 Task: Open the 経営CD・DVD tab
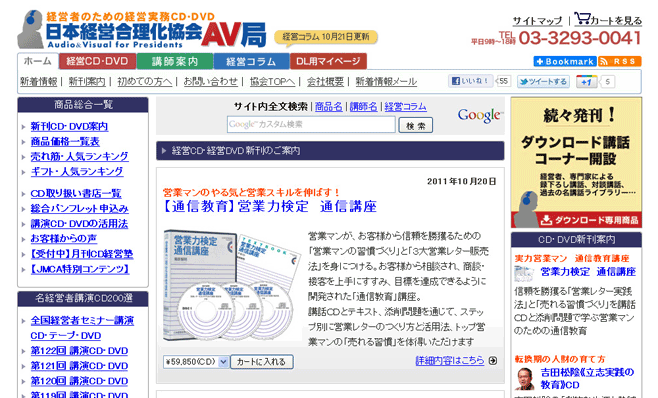tap(97, 61)
